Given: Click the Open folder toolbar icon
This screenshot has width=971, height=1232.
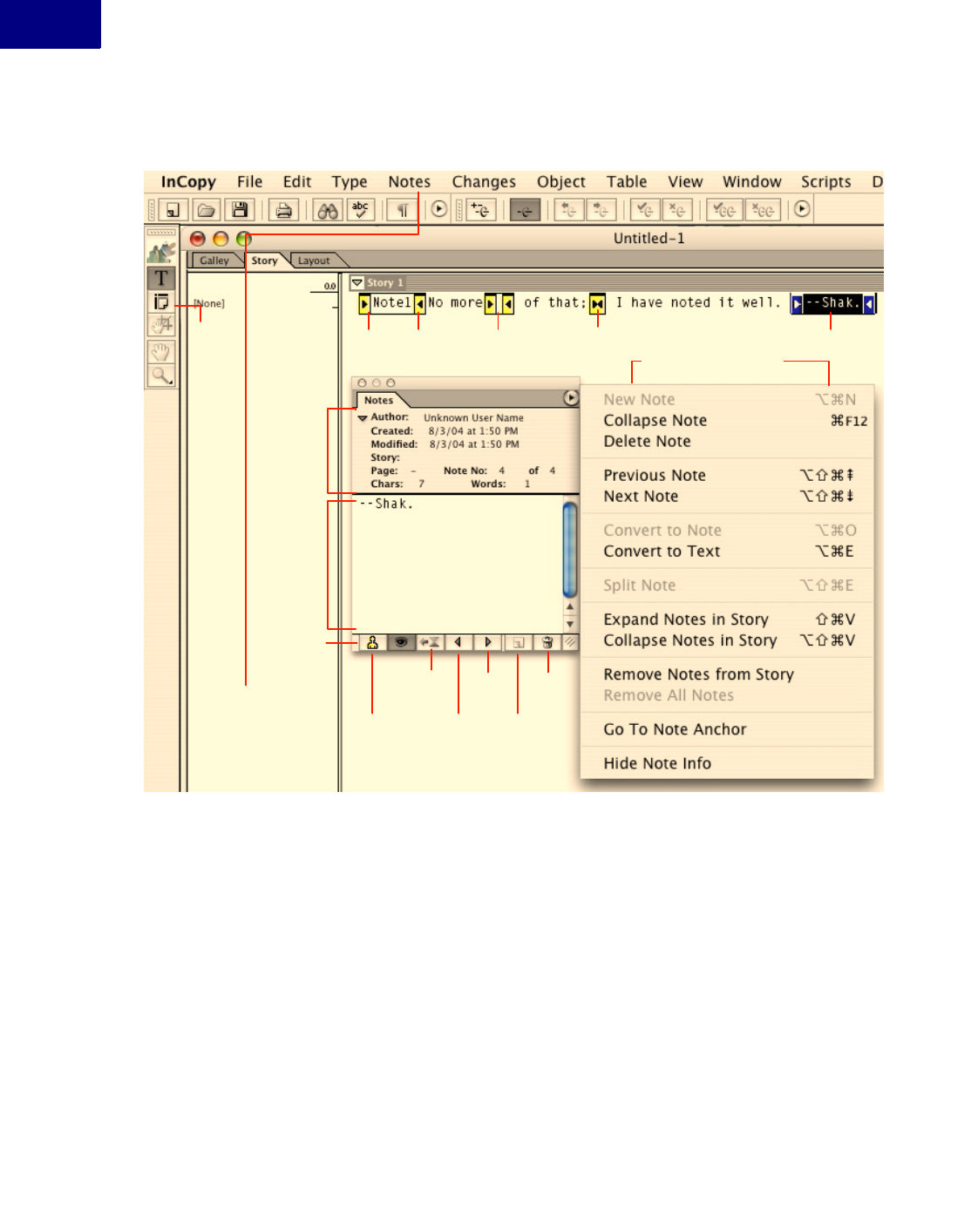Looking at the screenshot, I should (x=206, y=210).
